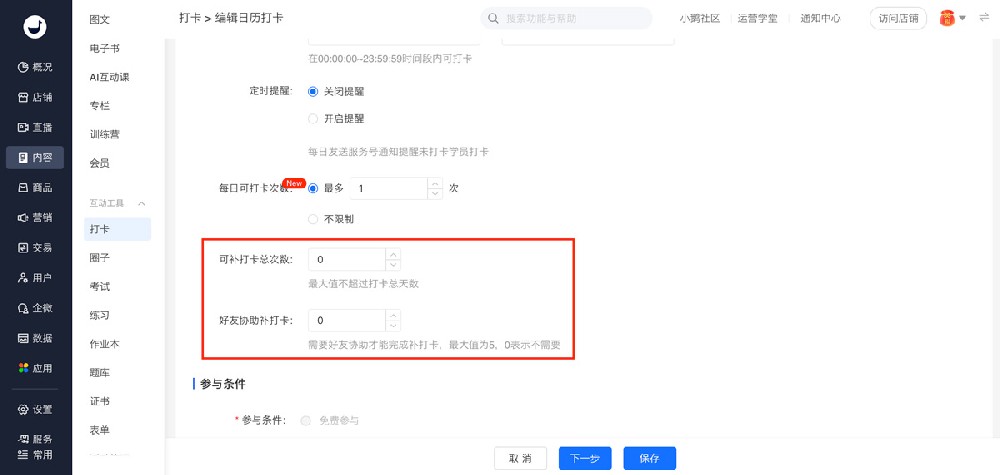Open 运营学堂 link
This screenshot has width=1000, height=475.
(x=758, y=18)
